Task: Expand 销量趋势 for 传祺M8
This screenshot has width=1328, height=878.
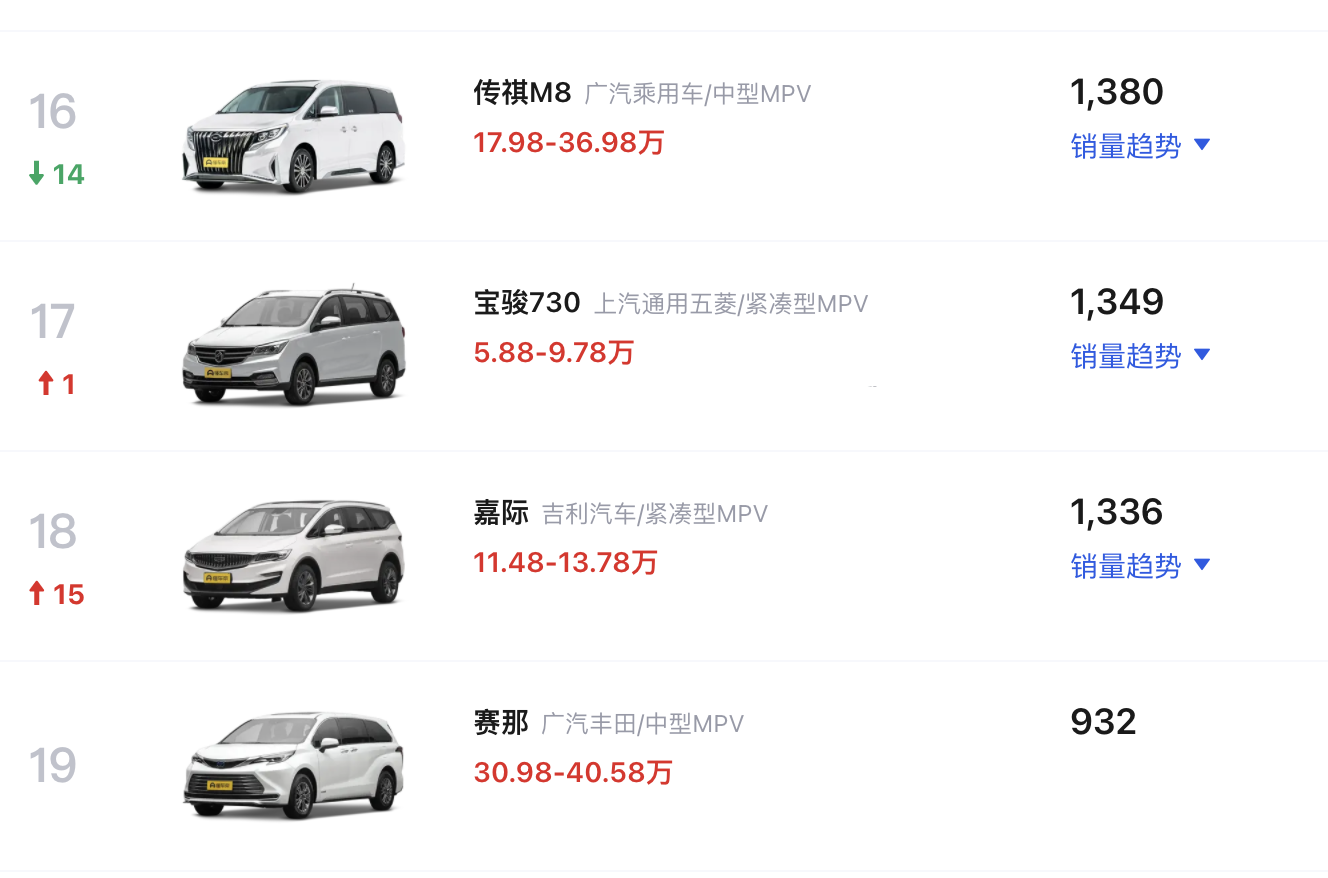Action: tap(1140, 146)
